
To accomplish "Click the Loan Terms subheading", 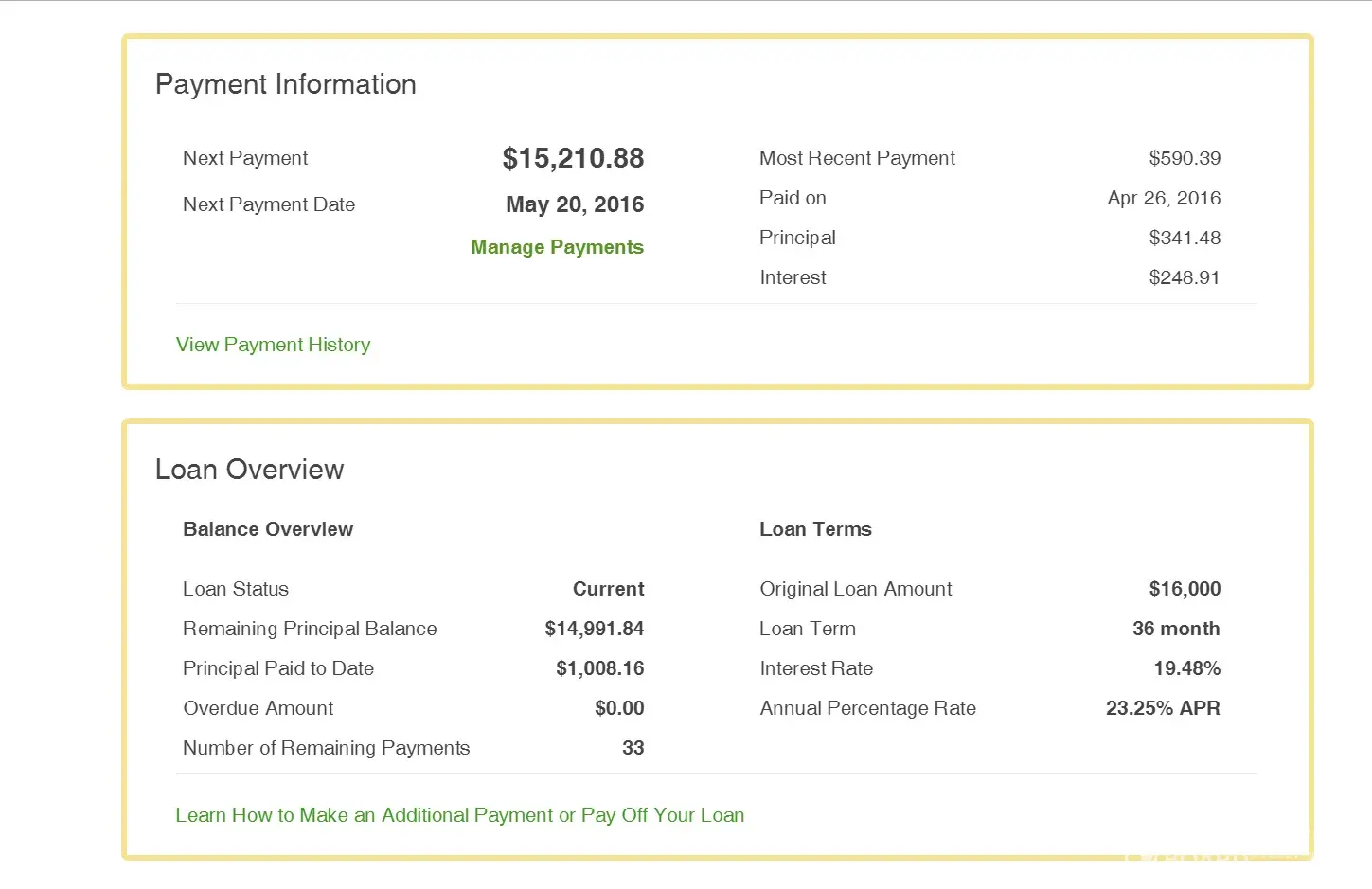I will click(815, 529).
